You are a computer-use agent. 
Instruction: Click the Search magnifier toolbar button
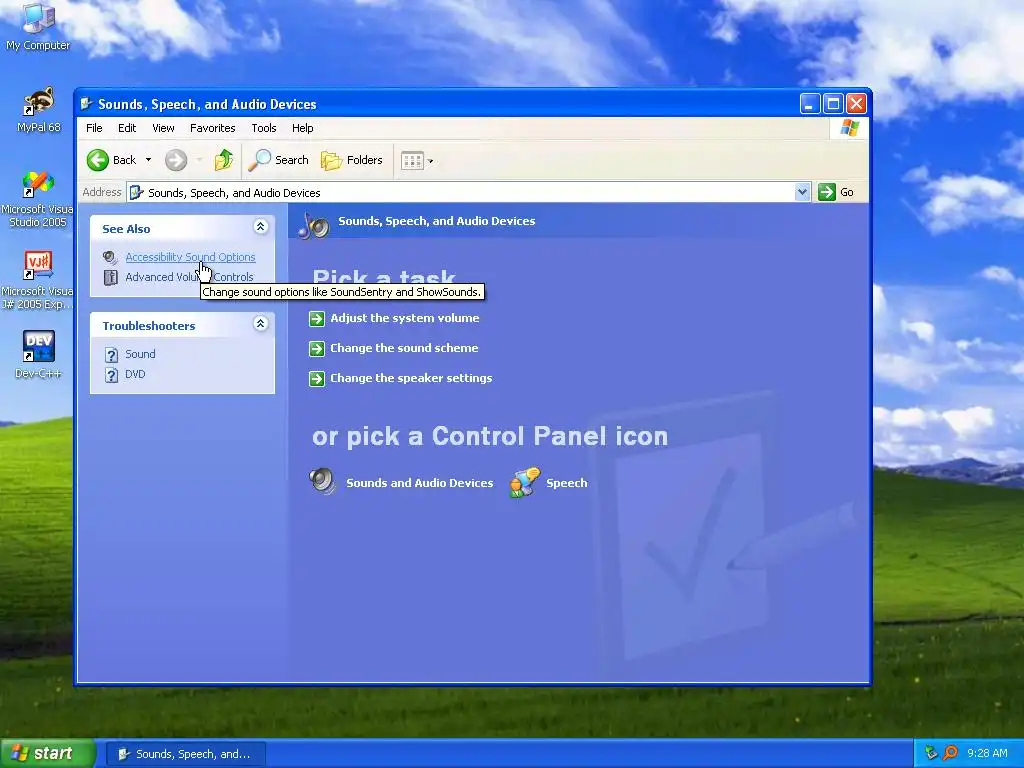[278, 160]
